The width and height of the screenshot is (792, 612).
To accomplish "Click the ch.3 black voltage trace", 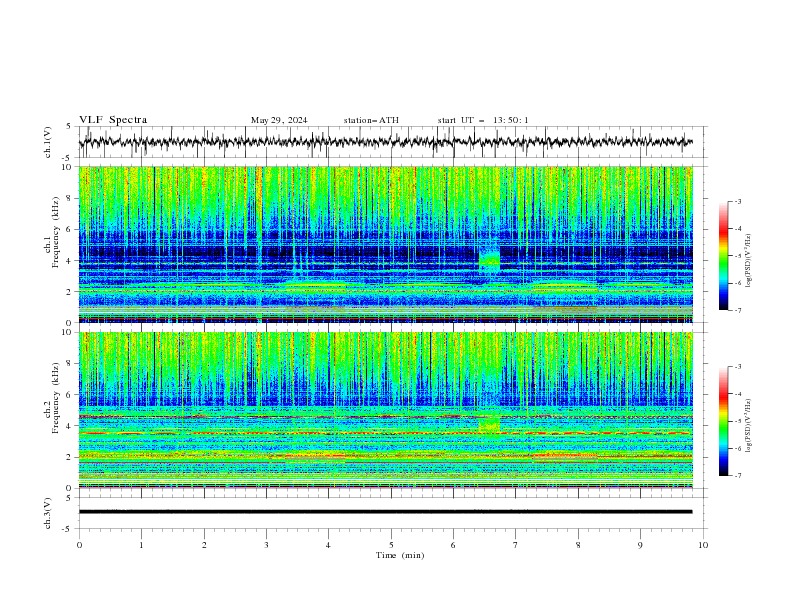I will pyautogui.click(x=385, y=512).
